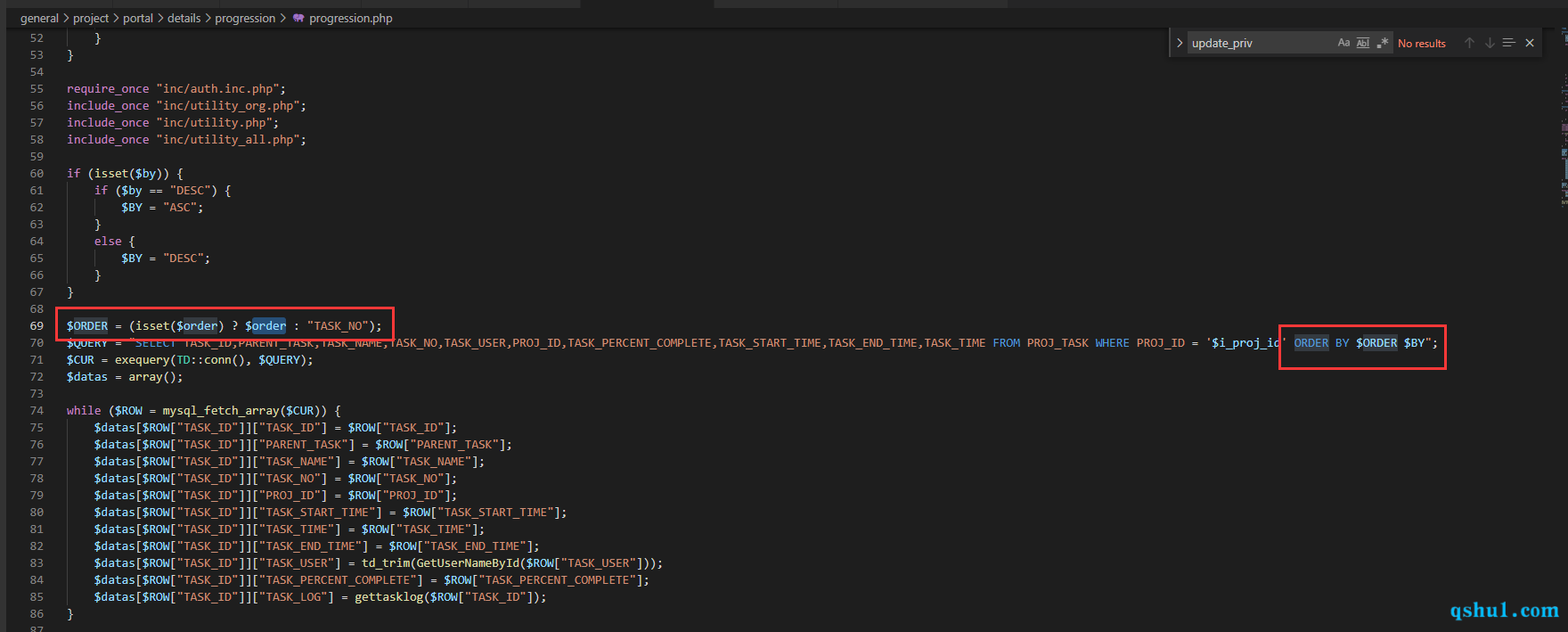
Task: Open the project breadcrumb
Action: (91, 18)
